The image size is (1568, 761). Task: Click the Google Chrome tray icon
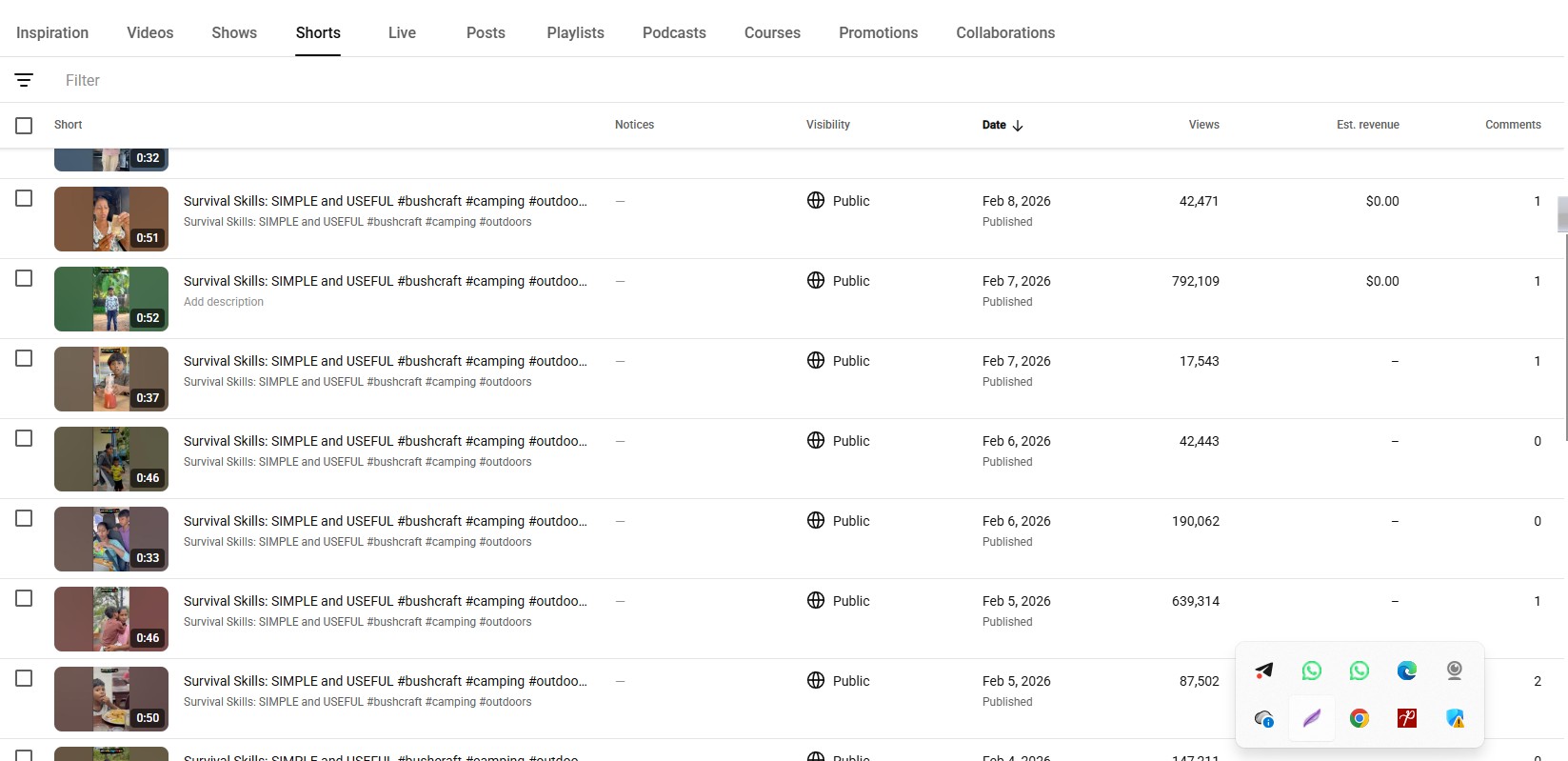[1360, 718]
